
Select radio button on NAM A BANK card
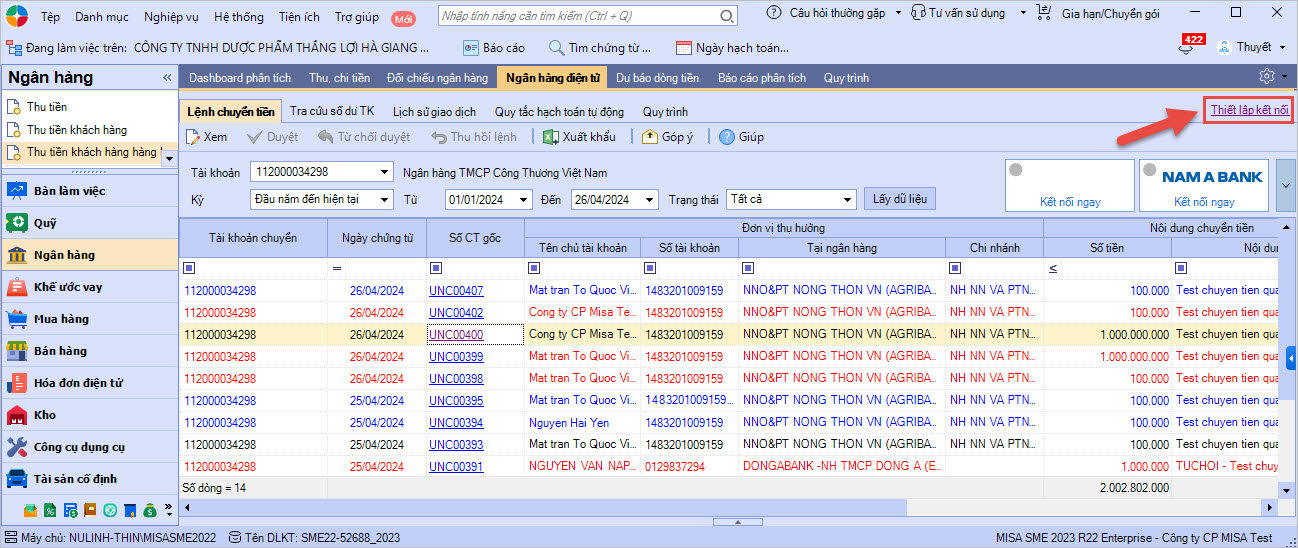(x=1150, y=170)
